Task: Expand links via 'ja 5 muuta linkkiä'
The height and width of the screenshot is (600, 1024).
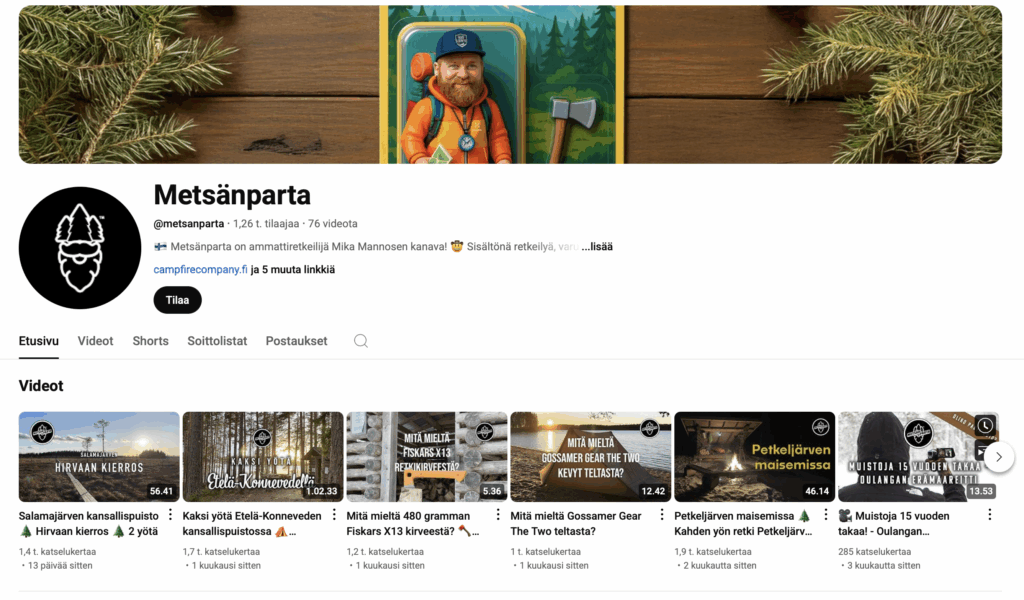Action: 292,270
